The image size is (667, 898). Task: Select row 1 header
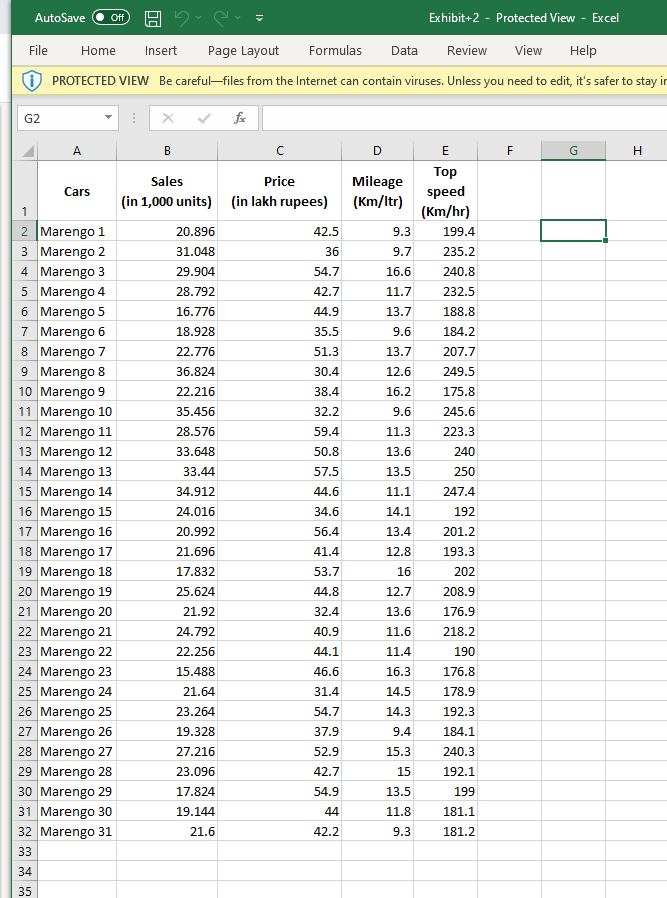click(25, 191)
